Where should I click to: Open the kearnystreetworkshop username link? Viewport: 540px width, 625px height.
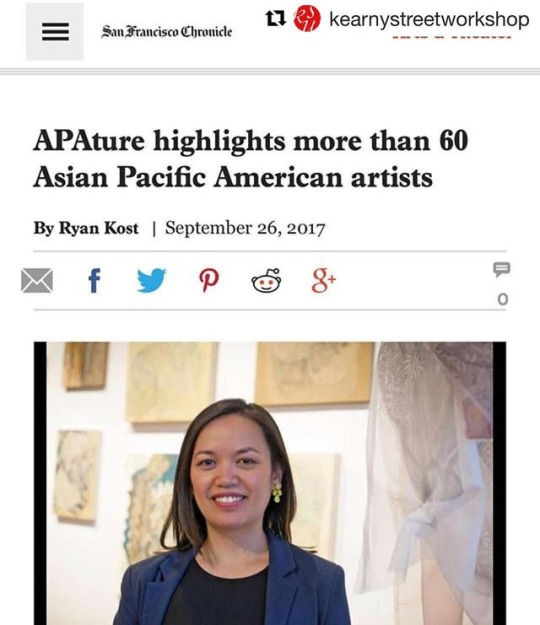coord(429,19)
